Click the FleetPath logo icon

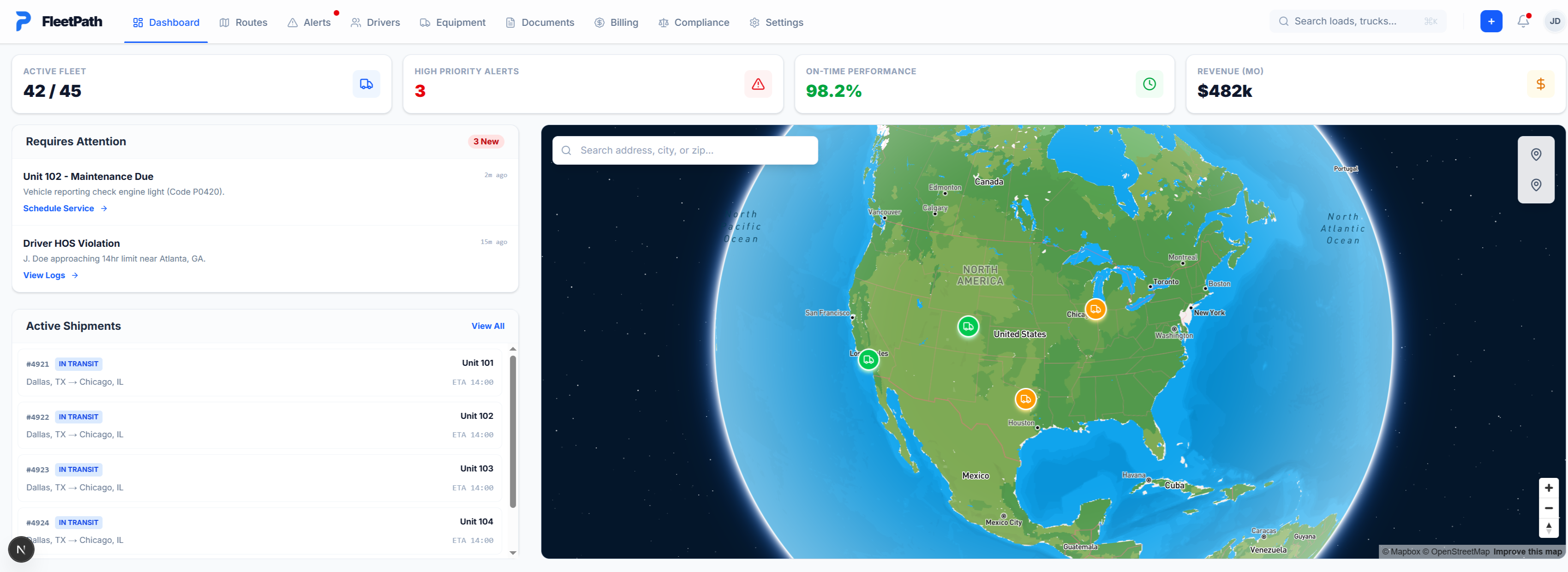[23, 21]
